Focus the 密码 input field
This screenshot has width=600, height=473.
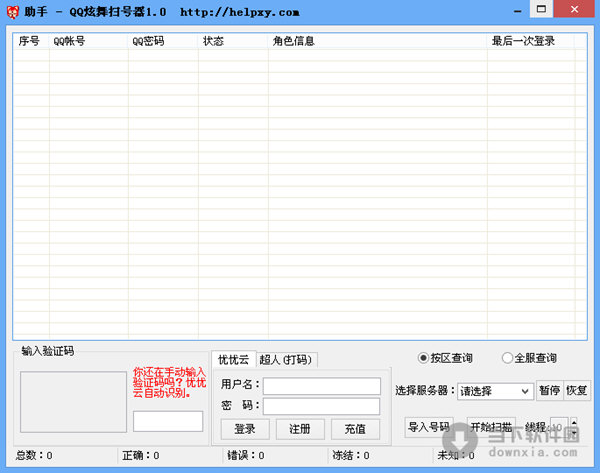[x=321, y=406]
